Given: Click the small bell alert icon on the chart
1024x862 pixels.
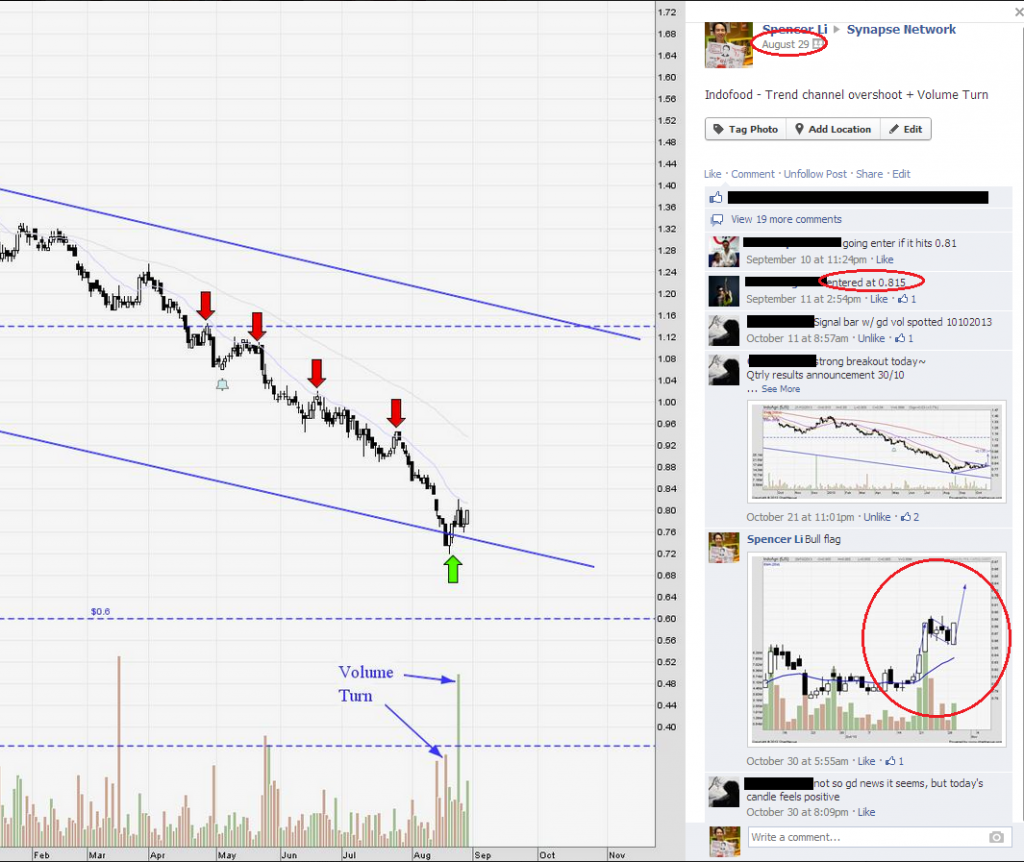Looking at the screenshot, I should pos(222,385).
